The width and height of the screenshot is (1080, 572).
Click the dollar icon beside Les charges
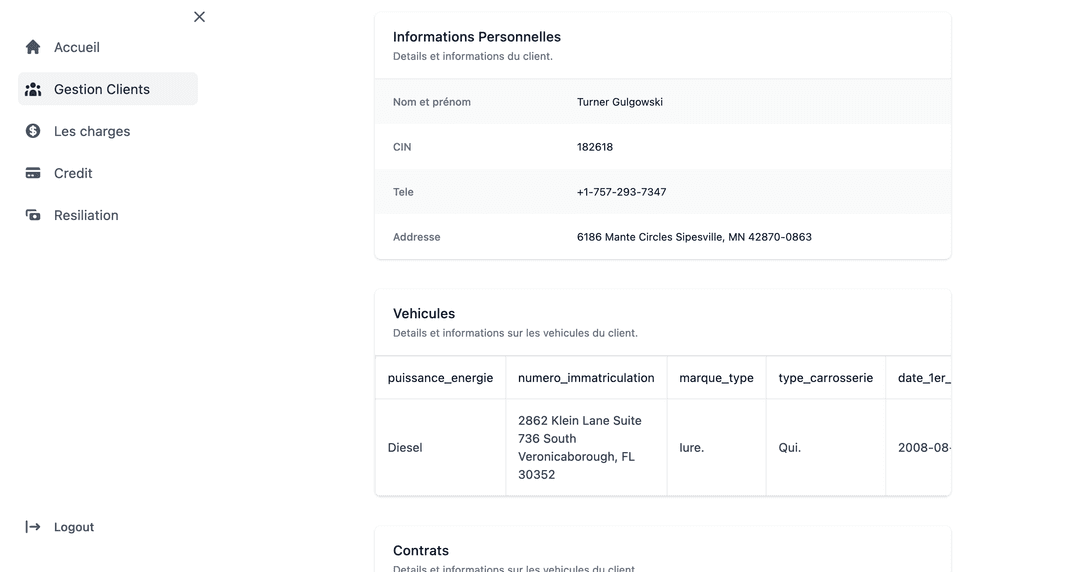[33, 131]
